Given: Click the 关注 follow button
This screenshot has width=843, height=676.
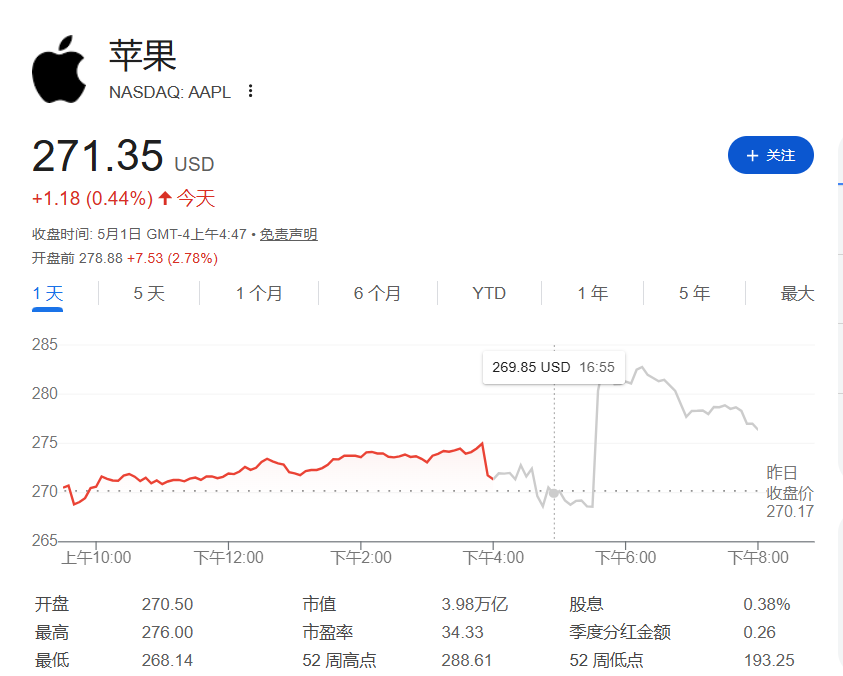Looking at the screenshot, I should pyautogui.click(x=770, y=155).
